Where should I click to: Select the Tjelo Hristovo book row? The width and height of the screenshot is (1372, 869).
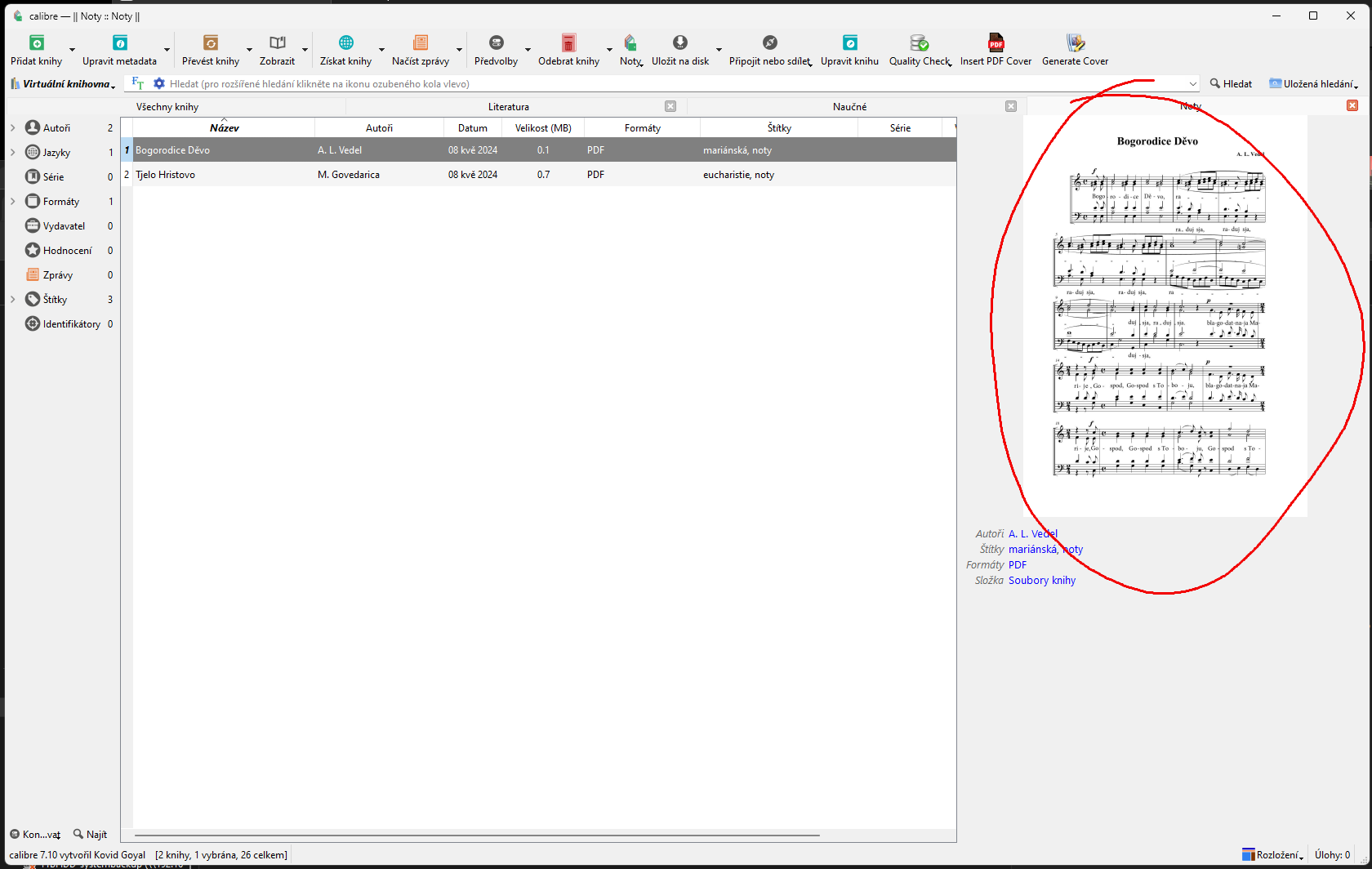click(x=539, y=174)
